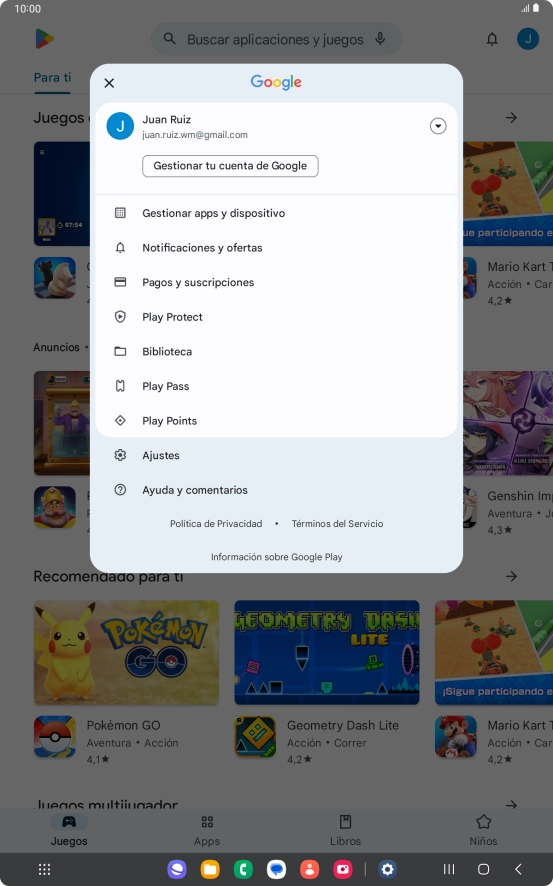The image size is (553, 886).
Task: Open Biblioteca folder icon
Action: tap(120, 351)
